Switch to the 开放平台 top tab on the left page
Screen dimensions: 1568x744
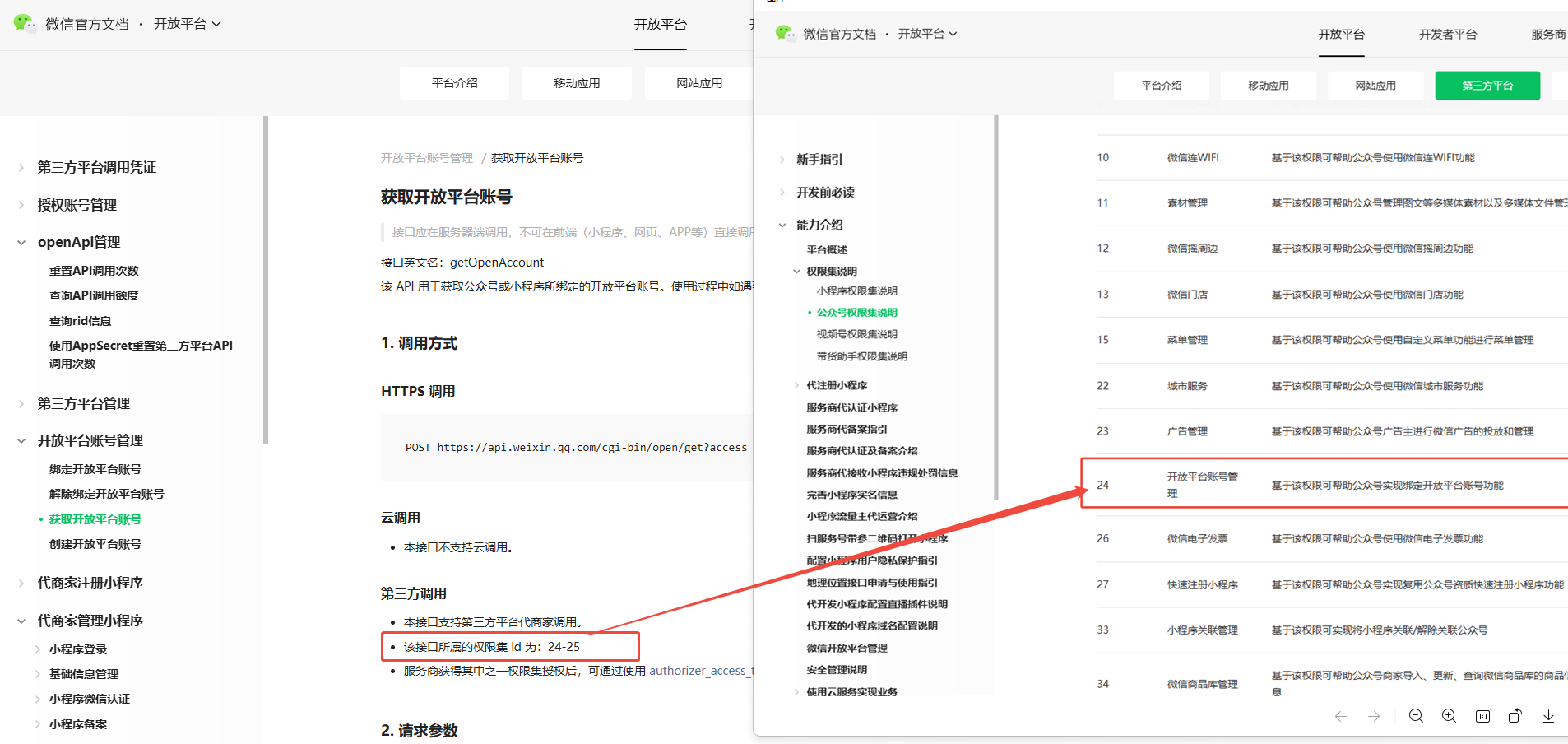coord(660,25)
